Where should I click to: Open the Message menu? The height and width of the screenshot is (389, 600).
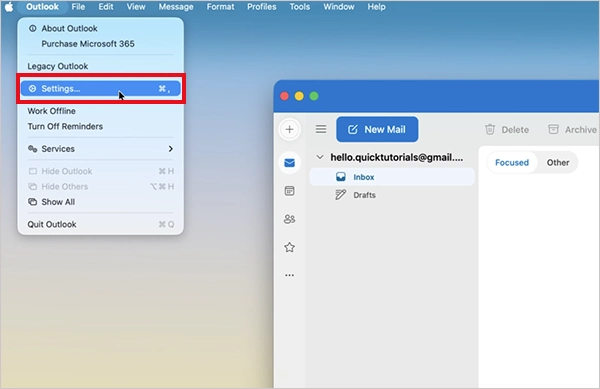176,7
